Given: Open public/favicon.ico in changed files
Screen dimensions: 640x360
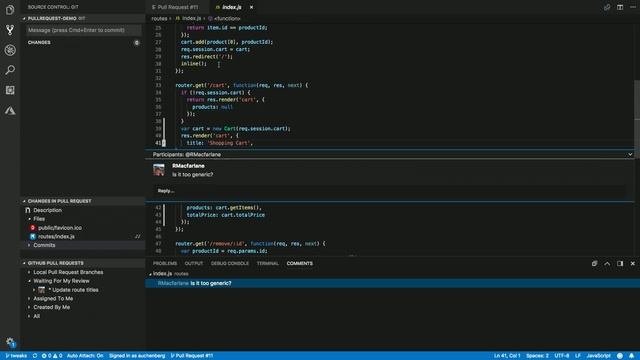Looking at the screenshot, I should 60,227.
